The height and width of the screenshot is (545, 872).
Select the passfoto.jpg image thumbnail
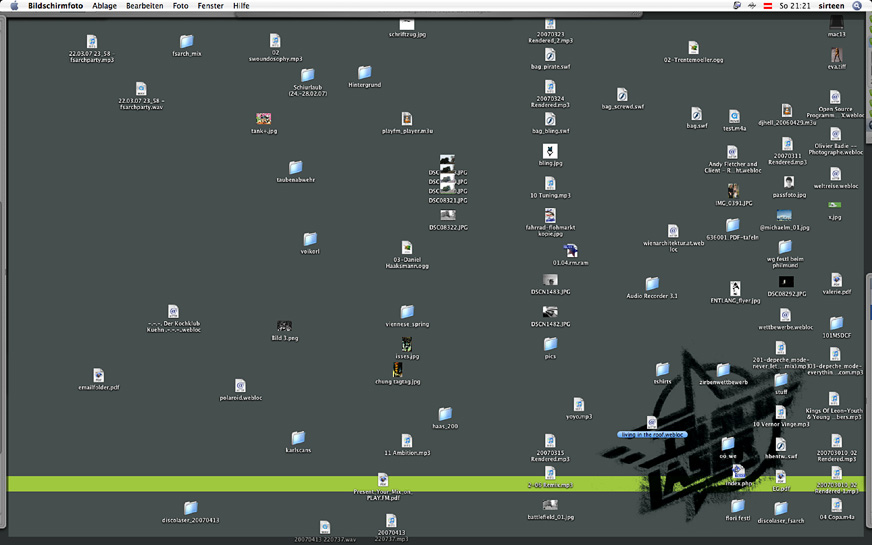tap(789, 183)
